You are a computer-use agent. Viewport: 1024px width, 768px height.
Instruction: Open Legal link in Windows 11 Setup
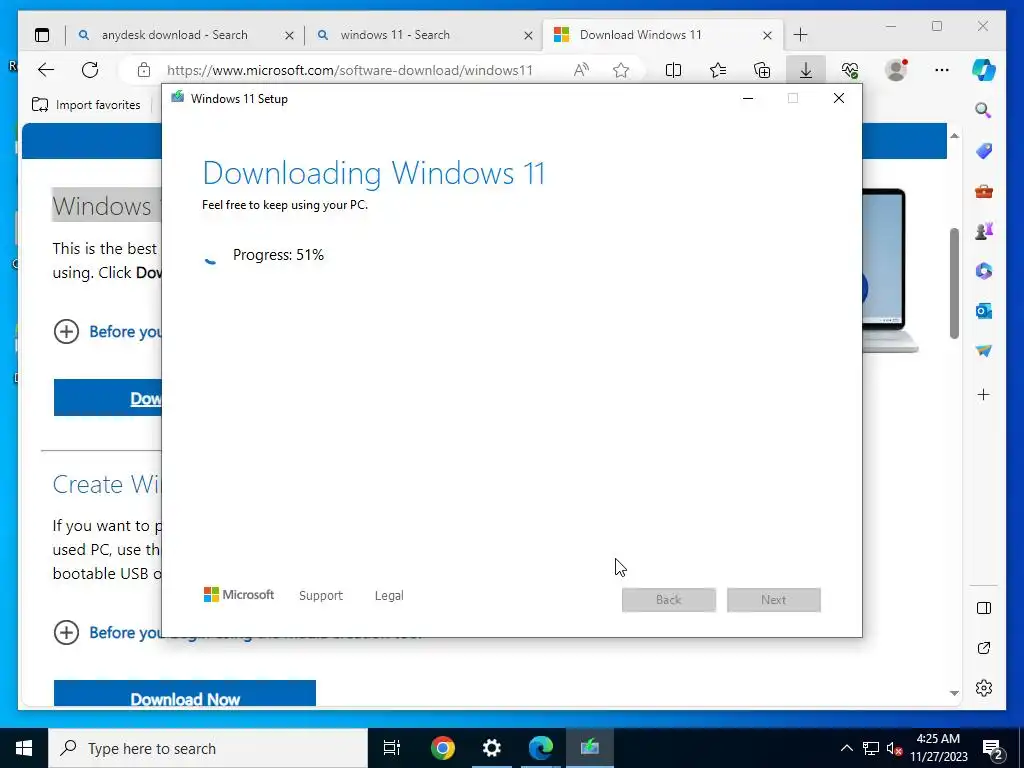point(389,596)
